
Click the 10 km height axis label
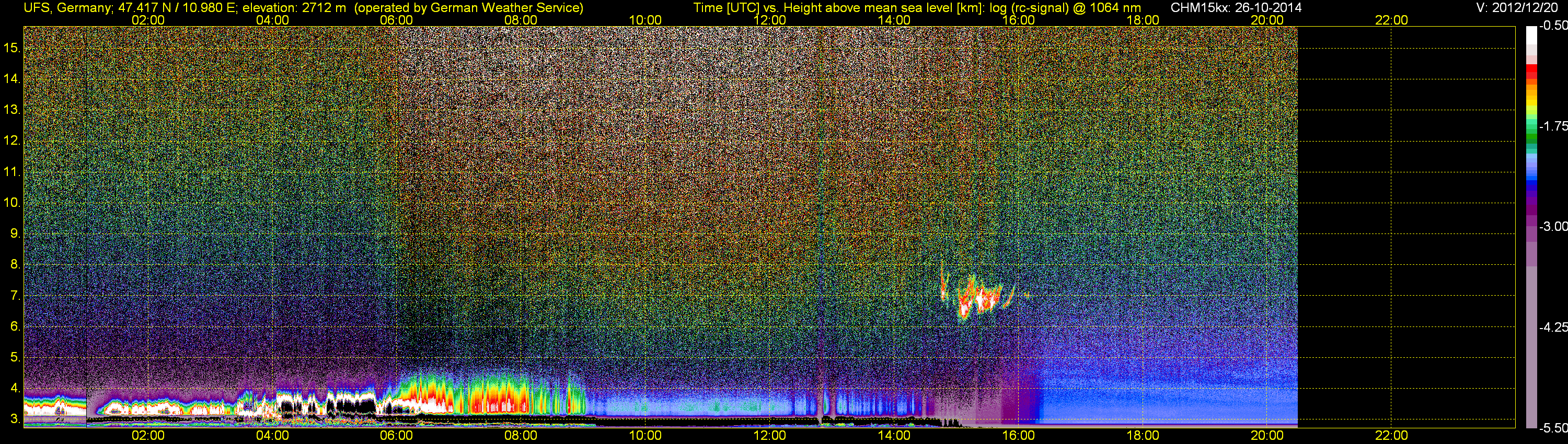12,203
